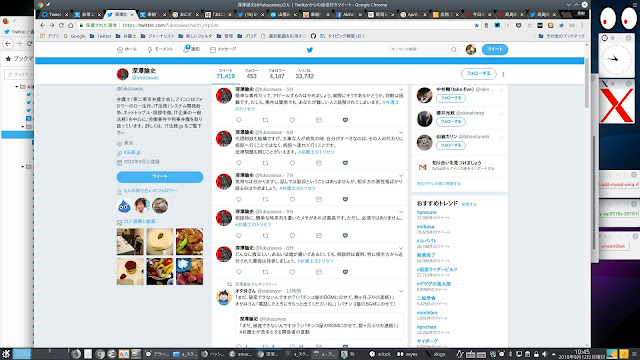The height and width of the screenshot is (360, 640).
Task: Retweet the third tweet posted 7 minutes ago
Action: pyautogui.click(x=265, y=199)
